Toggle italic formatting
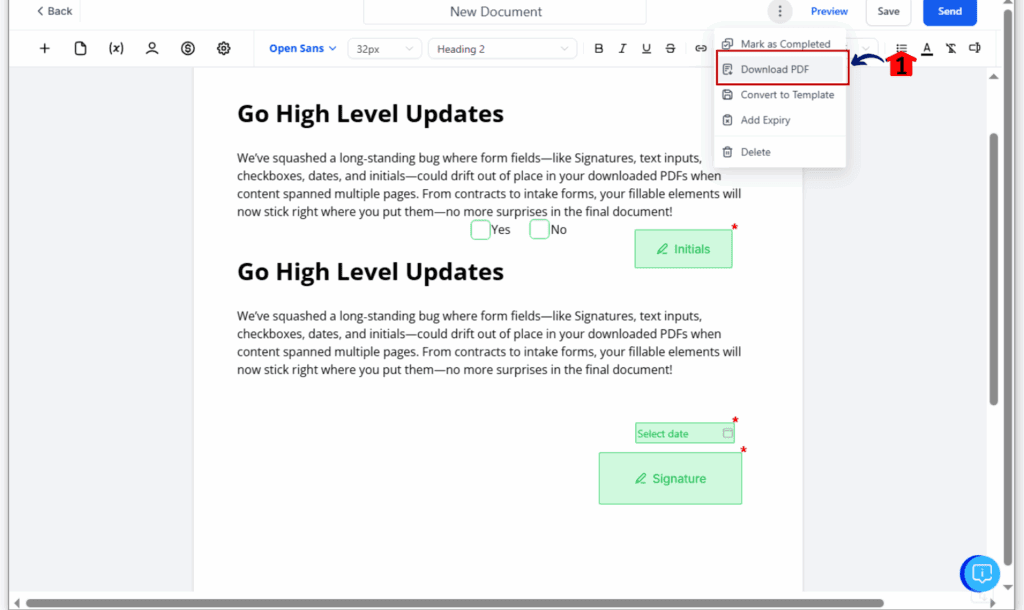 click(x=622, y=48)
